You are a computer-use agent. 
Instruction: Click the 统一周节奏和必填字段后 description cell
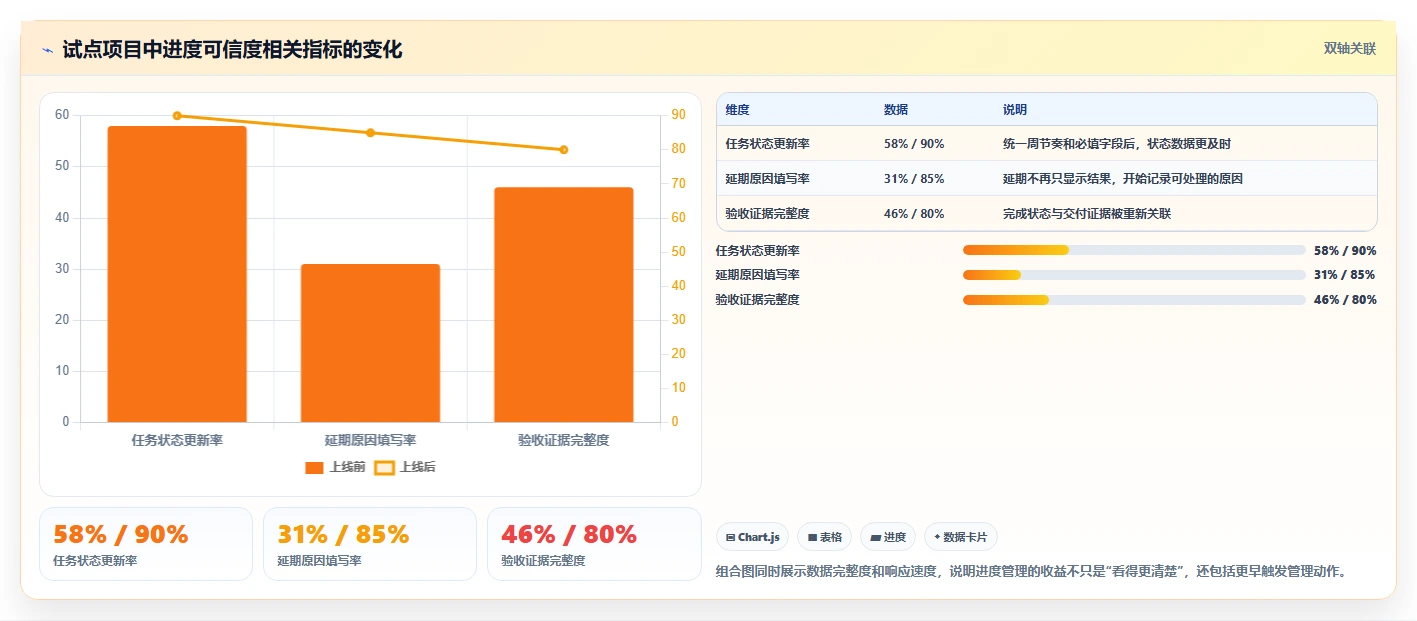pyautogui.click(x=1117, y=144)
